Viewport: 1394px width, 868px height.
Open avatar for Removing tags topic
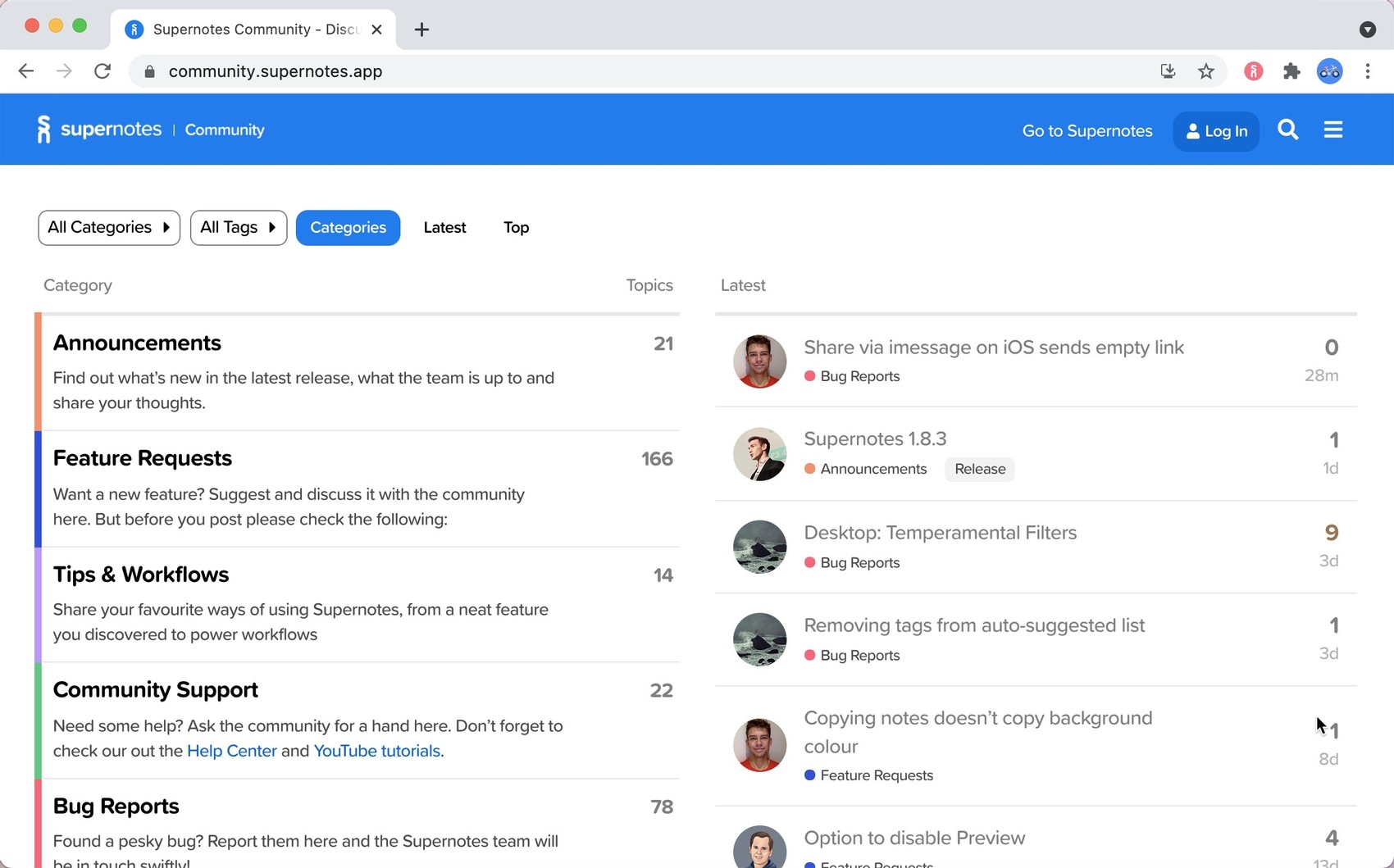pyautogui.click(x=759, y=639)
